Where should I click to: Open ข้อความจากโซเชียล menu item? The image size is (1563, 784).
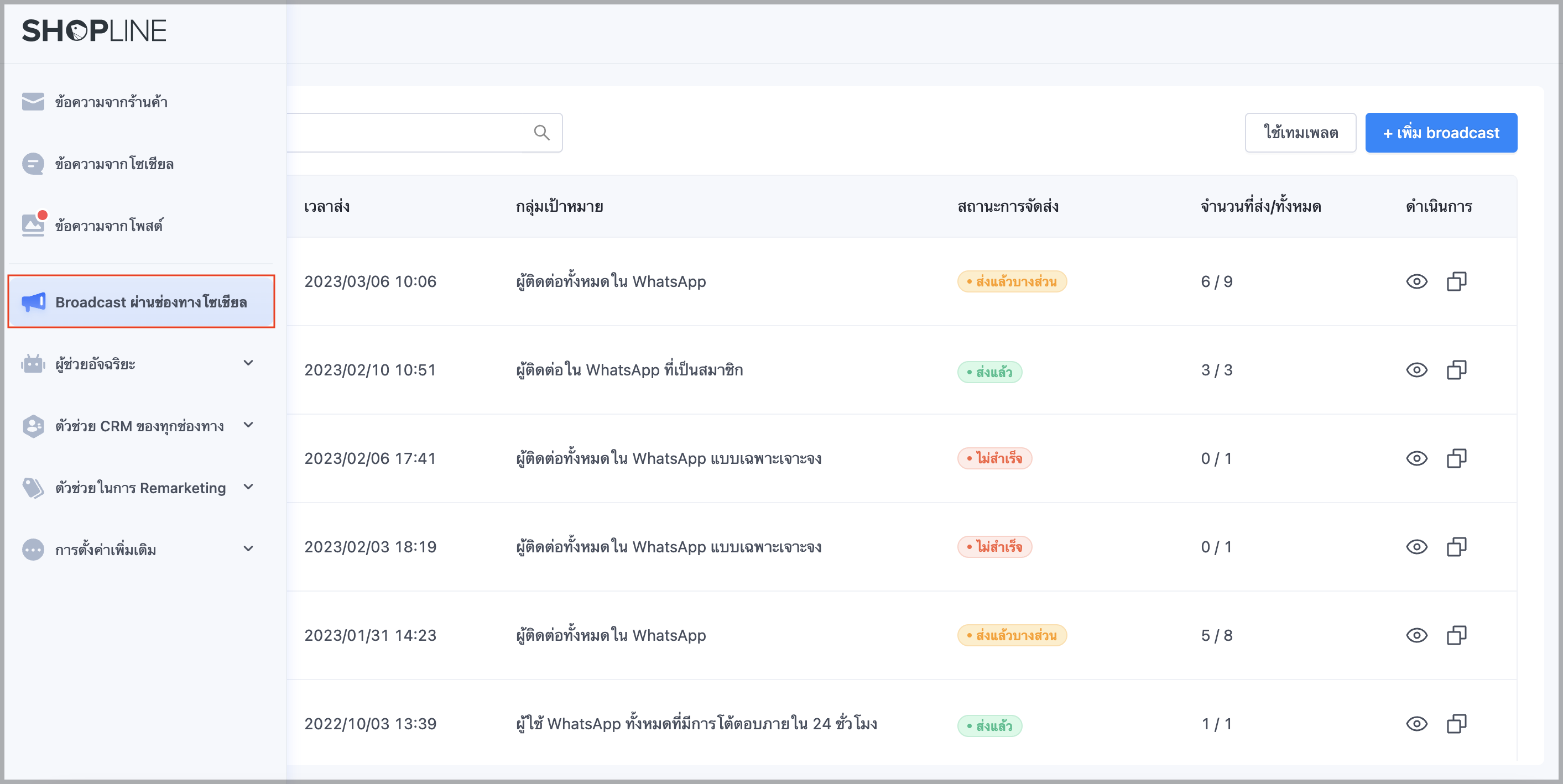coord(141,164)
